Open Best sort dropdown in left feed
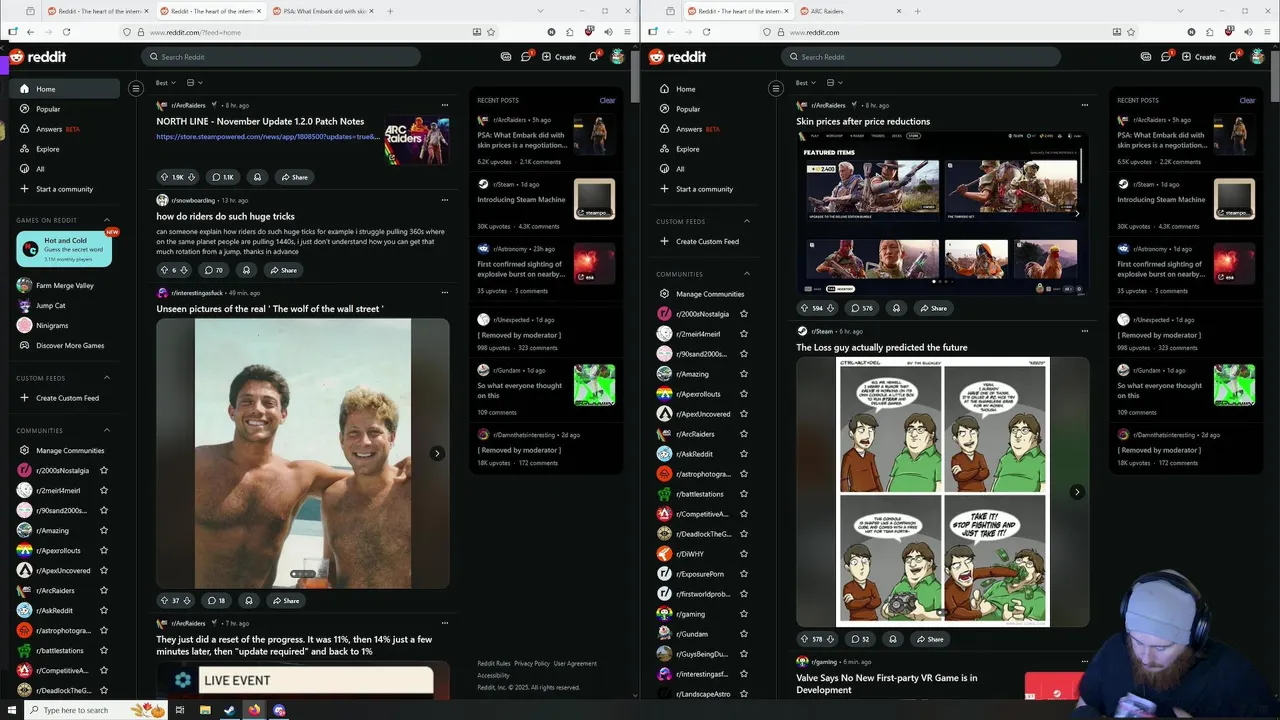This screenshot has height=720, width=1280. pyautogui.click(x=165, y=83)
